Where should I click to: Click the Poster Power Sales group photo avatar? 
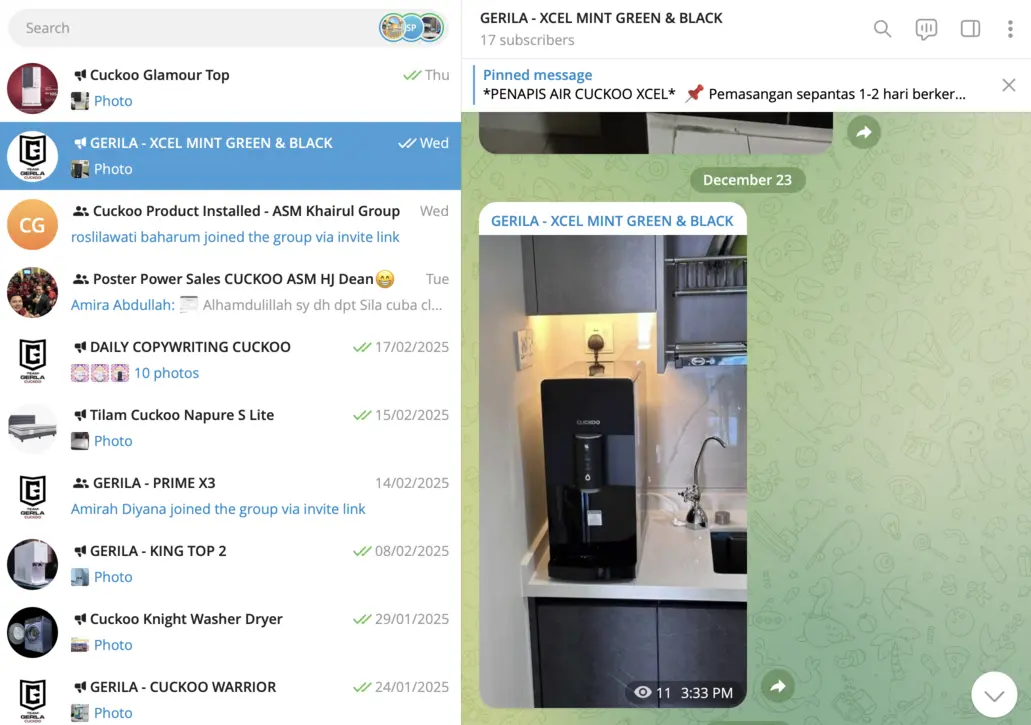coord(32,292)
